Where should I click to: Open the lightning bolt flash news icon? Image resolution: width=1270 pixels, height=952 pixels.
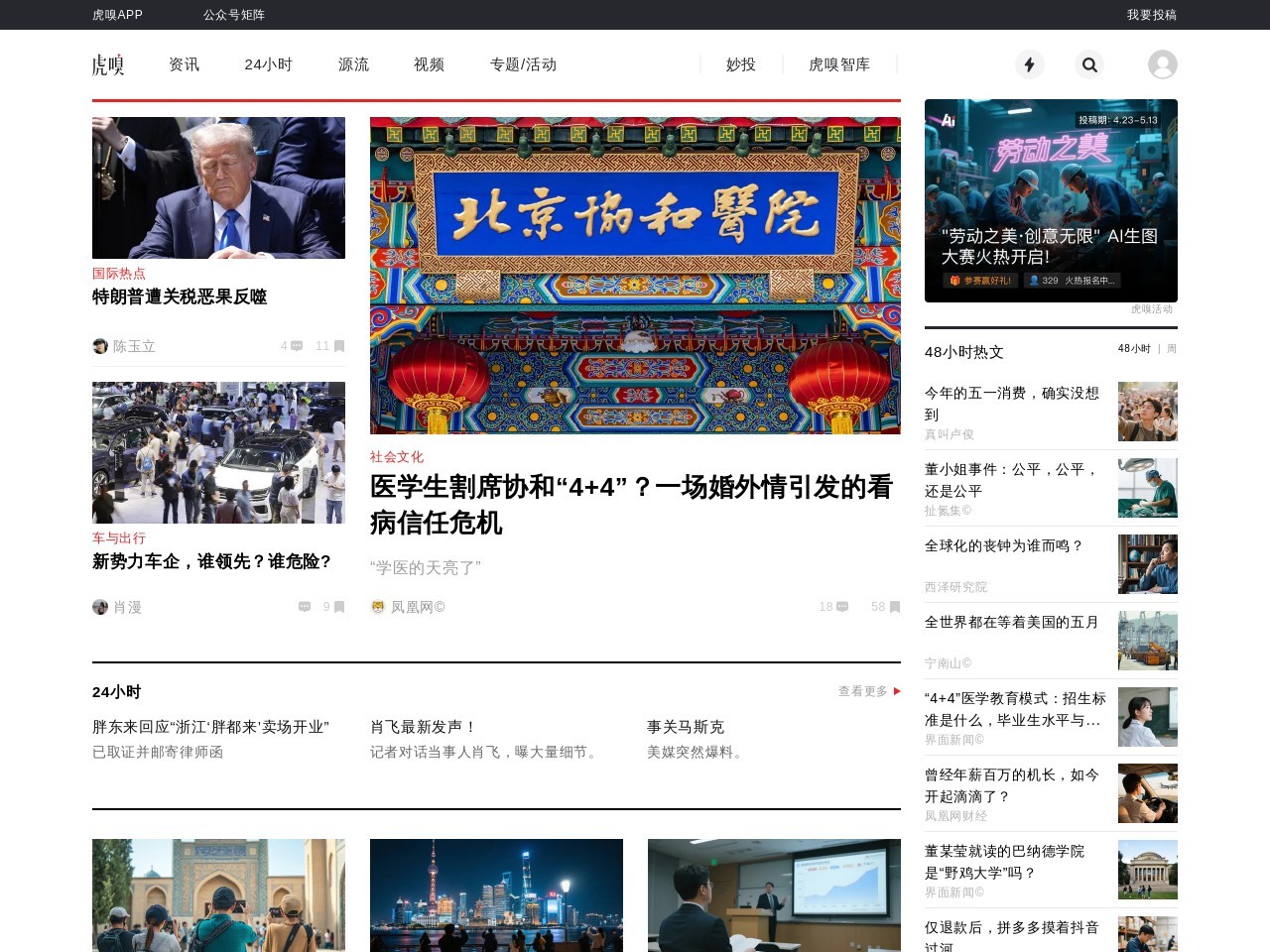click(x=1029, y=64)
